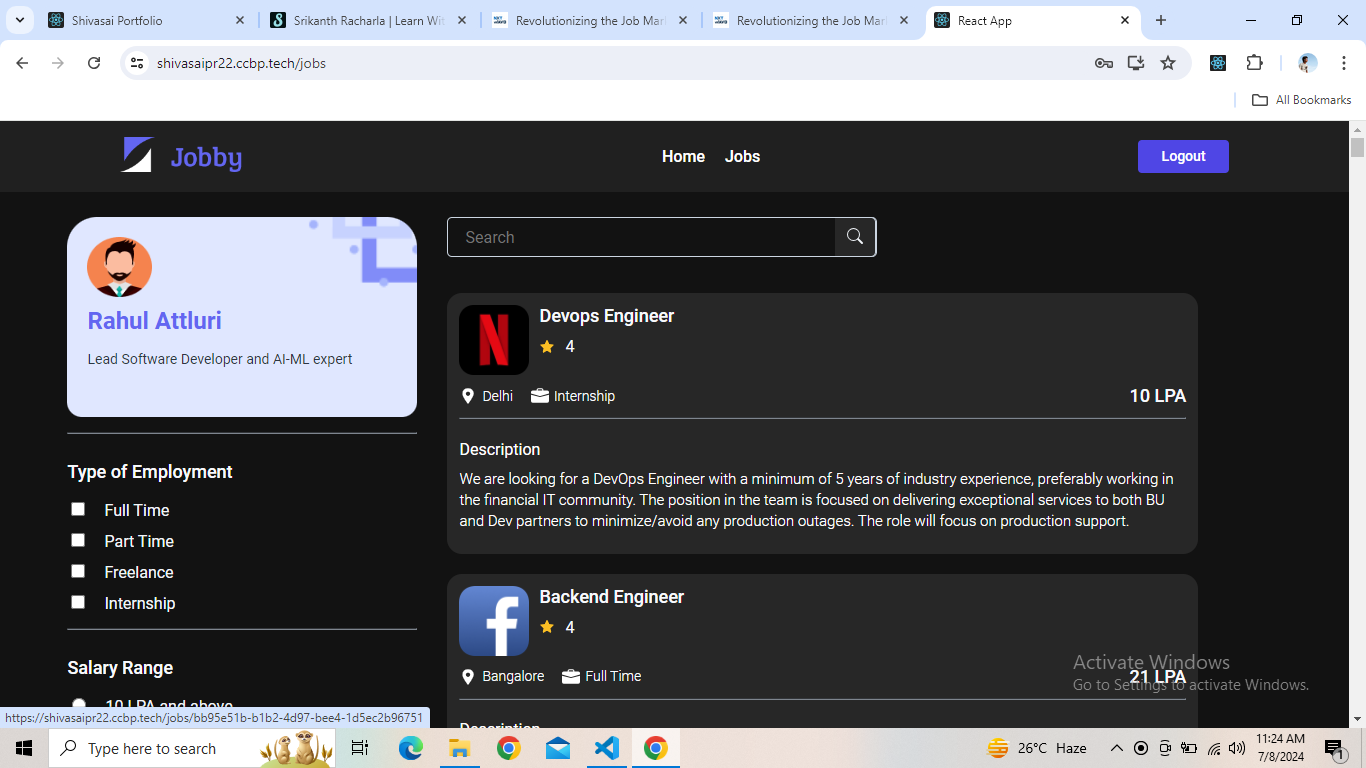Reload the page
1366x768 pixels.
click(x=94, y=63)
